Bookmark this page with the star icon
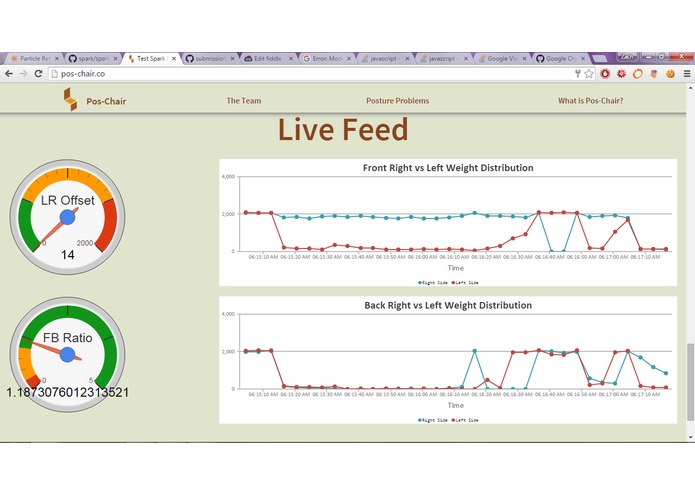This screenshot has width=695, height=494. 589,74
